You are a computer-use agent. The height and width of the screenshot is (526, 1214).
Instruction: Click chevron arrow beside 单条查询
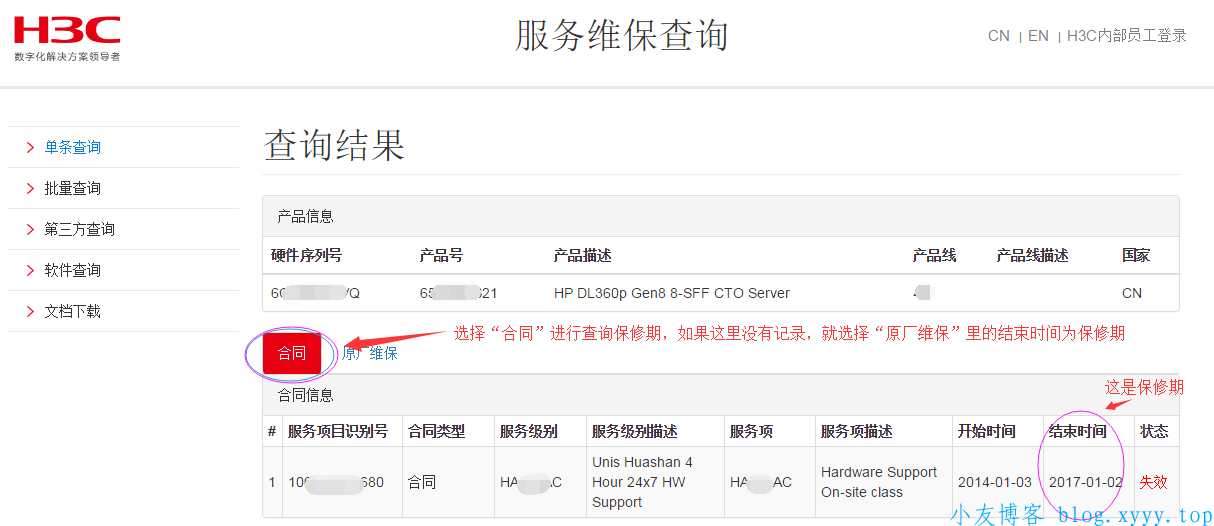(30, 147)
